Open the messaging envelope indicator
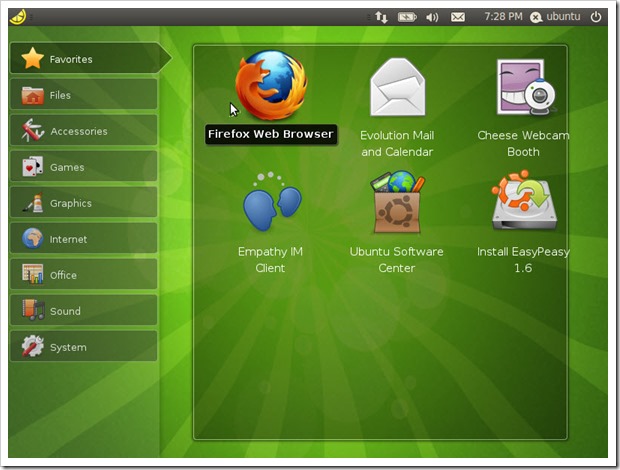 pyautogui.click(x=458, y=17)
